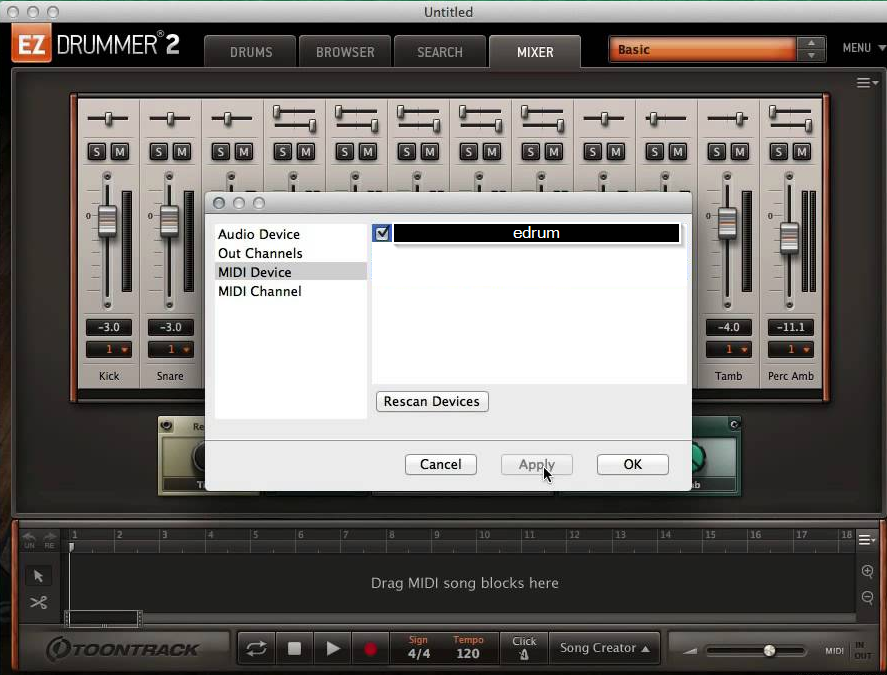Image resolution: width=887 pixels, height=675 pixels.
Task: Click the time signature 4/4 field
Action: 419,648
